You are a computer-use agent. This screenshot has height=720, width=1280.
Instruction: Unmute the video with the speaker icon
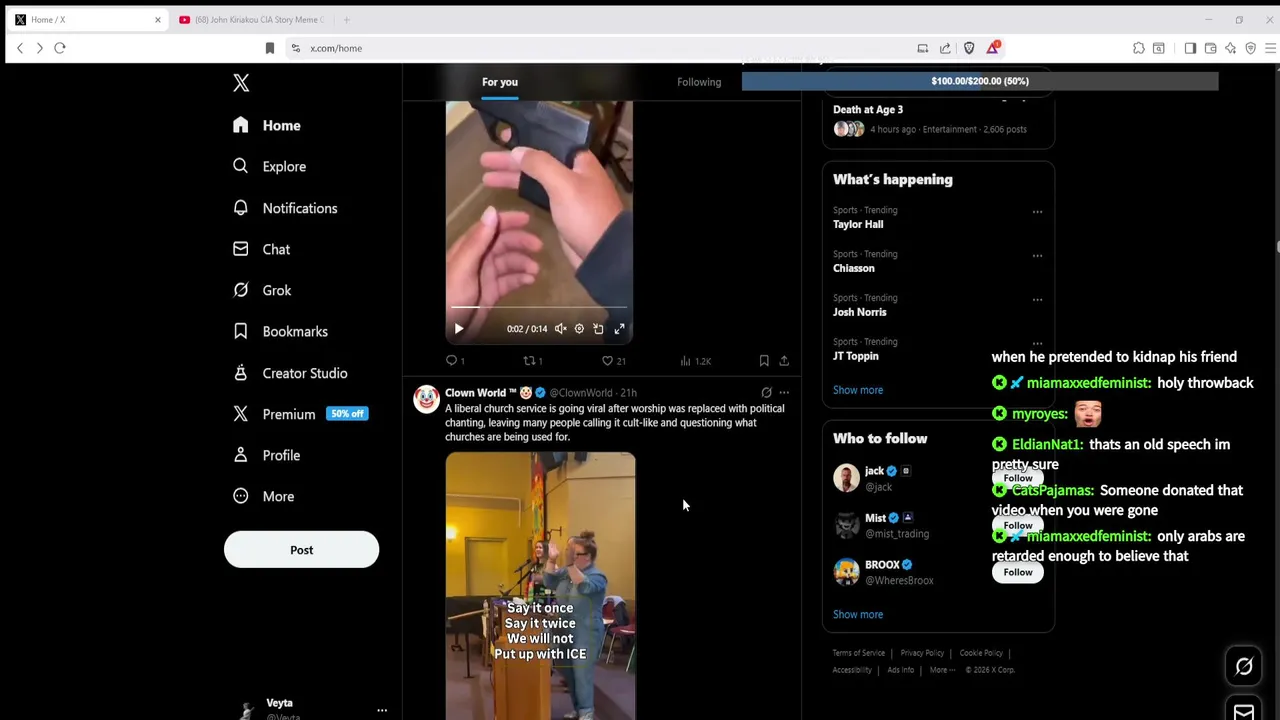pos(560,329)
